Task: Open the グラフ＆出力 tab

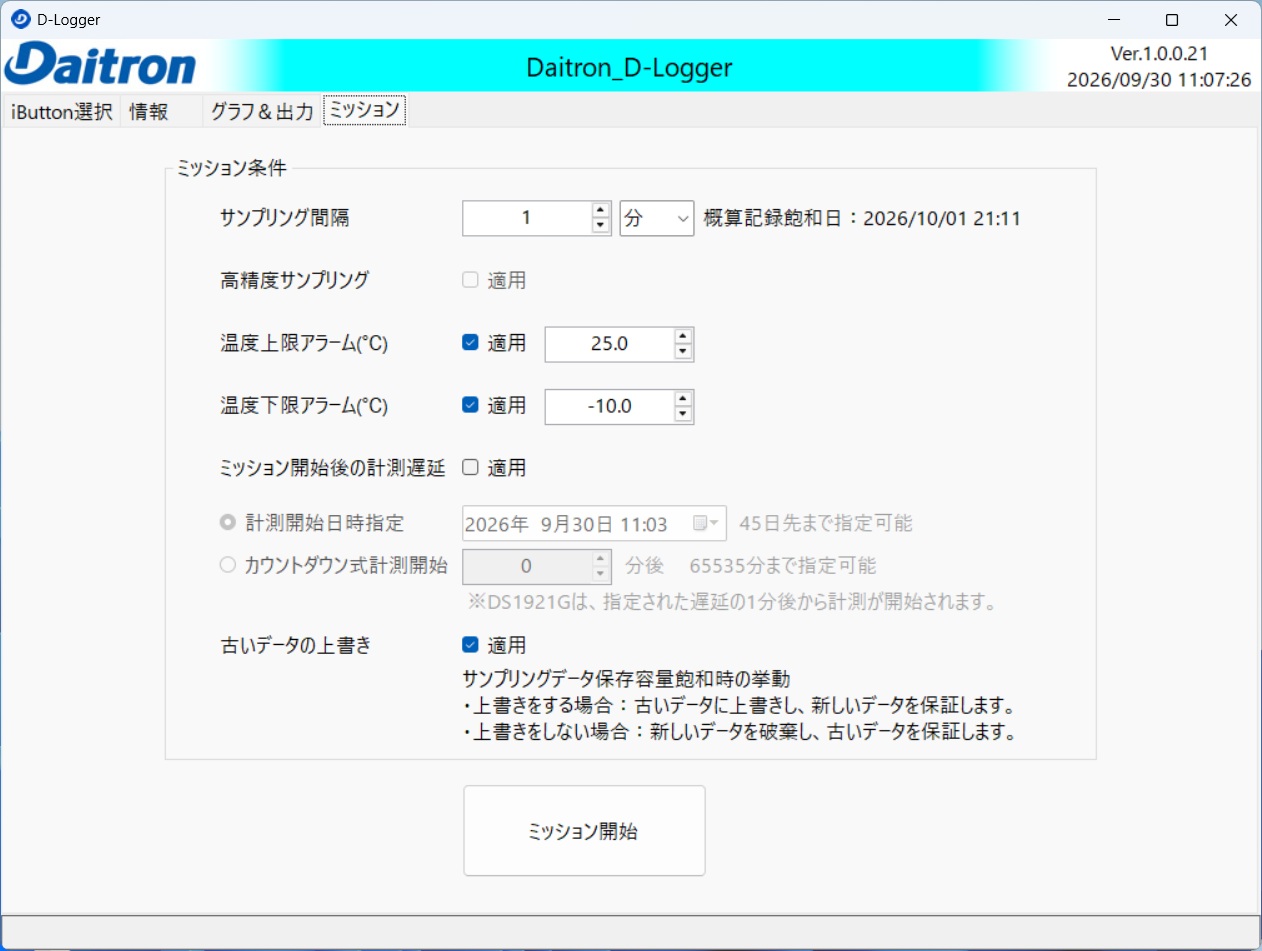Action: [262, 112]
